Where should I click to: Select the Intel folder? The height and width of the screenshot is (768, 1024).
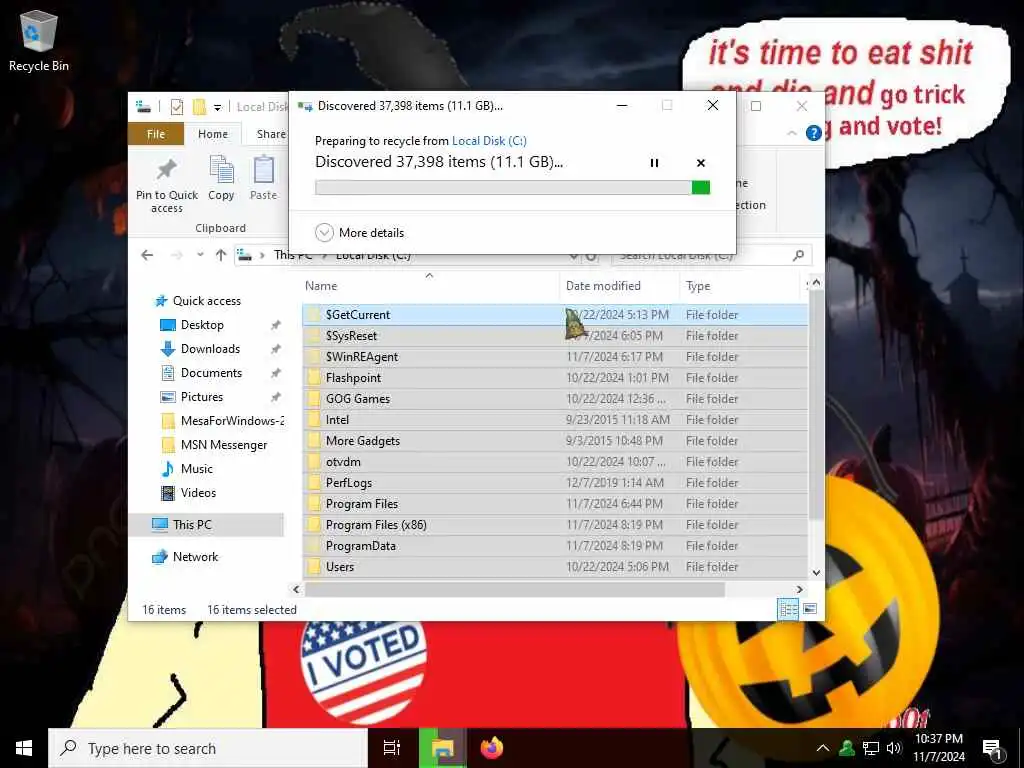(555, 420)
